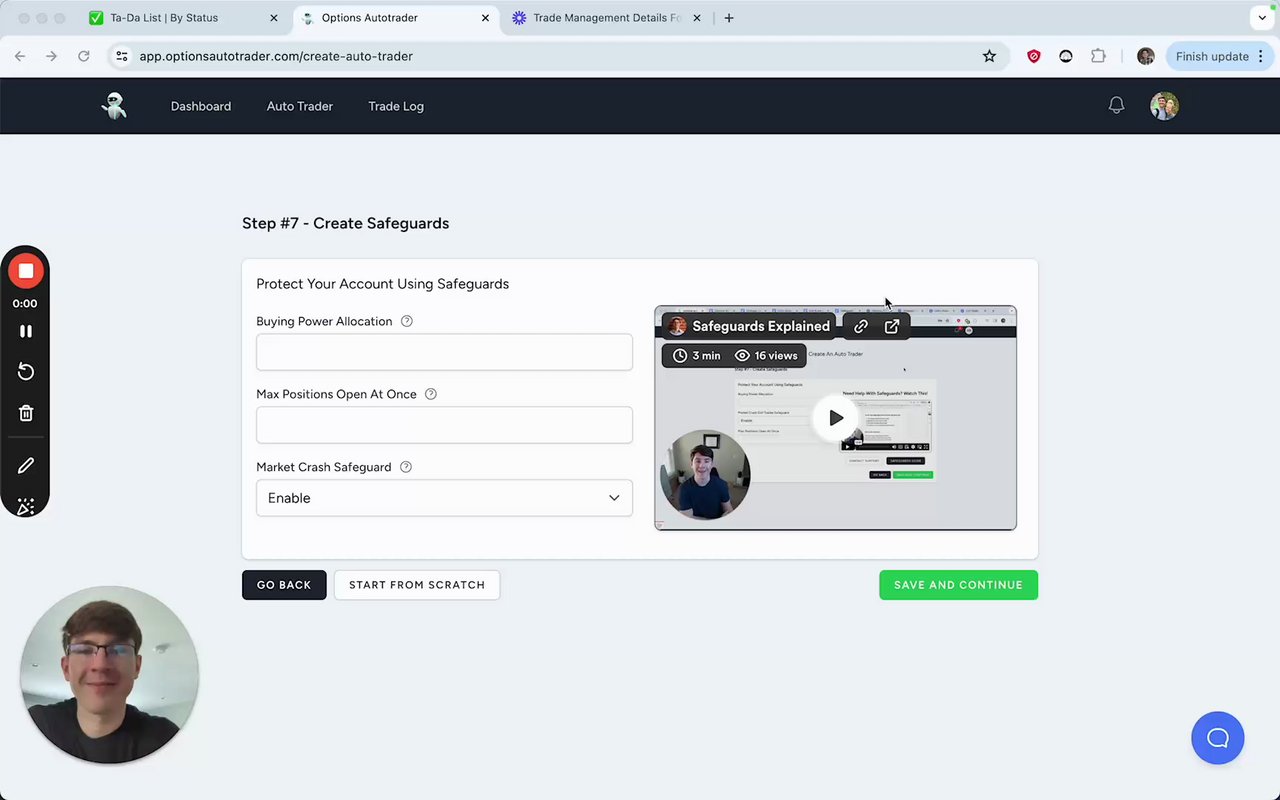Restart the recording
This screenshot has height=800, width=1280.
[26, 372]
